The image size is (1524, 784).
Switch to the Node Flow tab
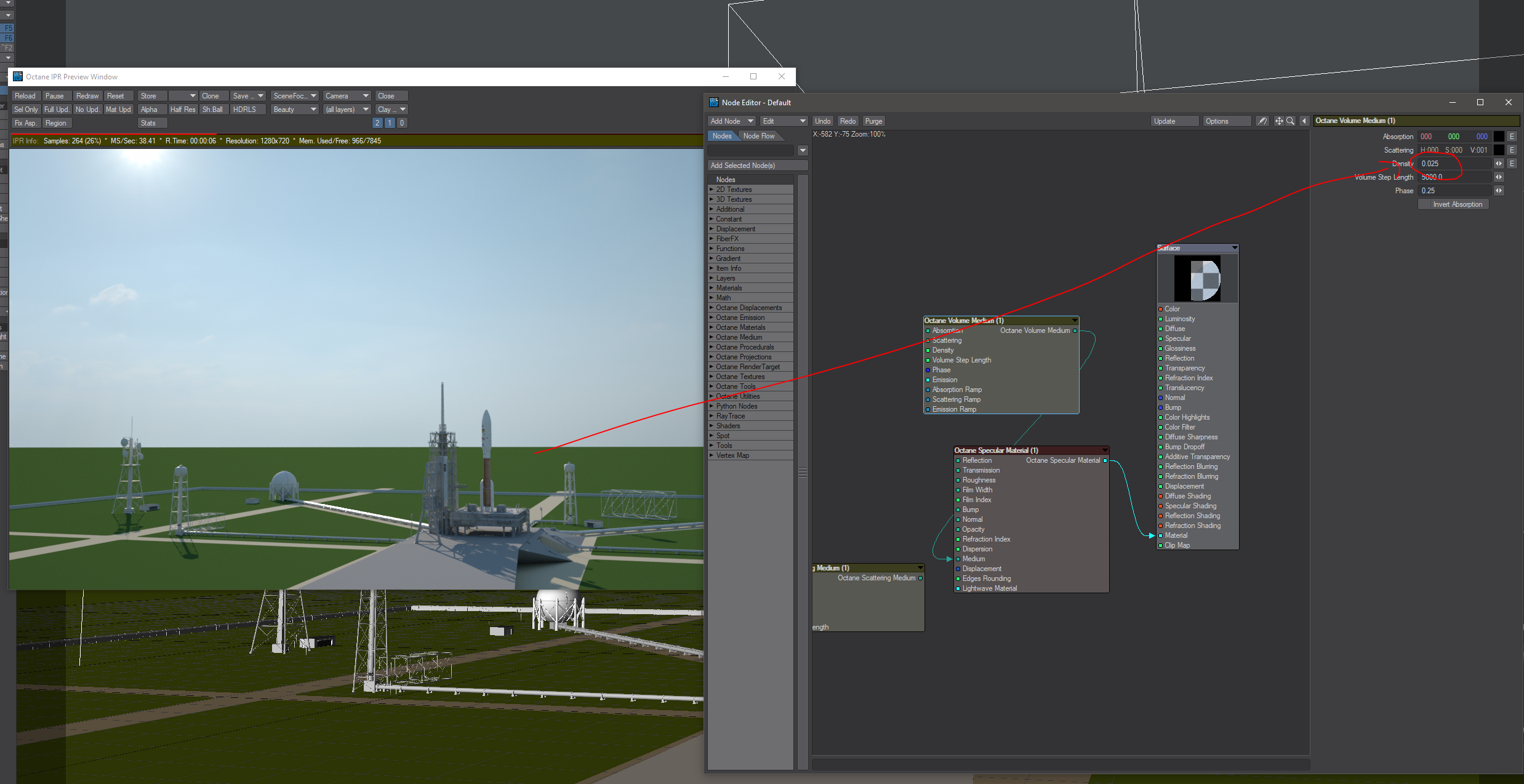click(x=758, y=136)
